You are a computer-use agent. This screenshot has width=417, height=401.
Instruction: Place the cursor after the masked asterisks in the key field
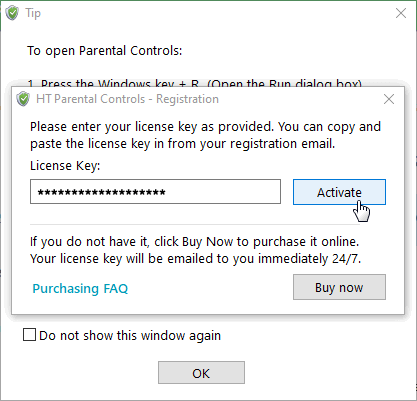point(167,192)
